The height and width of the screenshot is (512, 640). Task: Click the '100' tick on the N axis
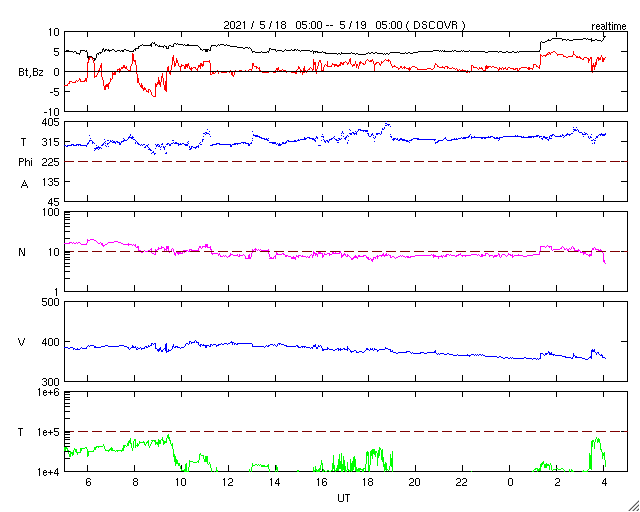51,212
